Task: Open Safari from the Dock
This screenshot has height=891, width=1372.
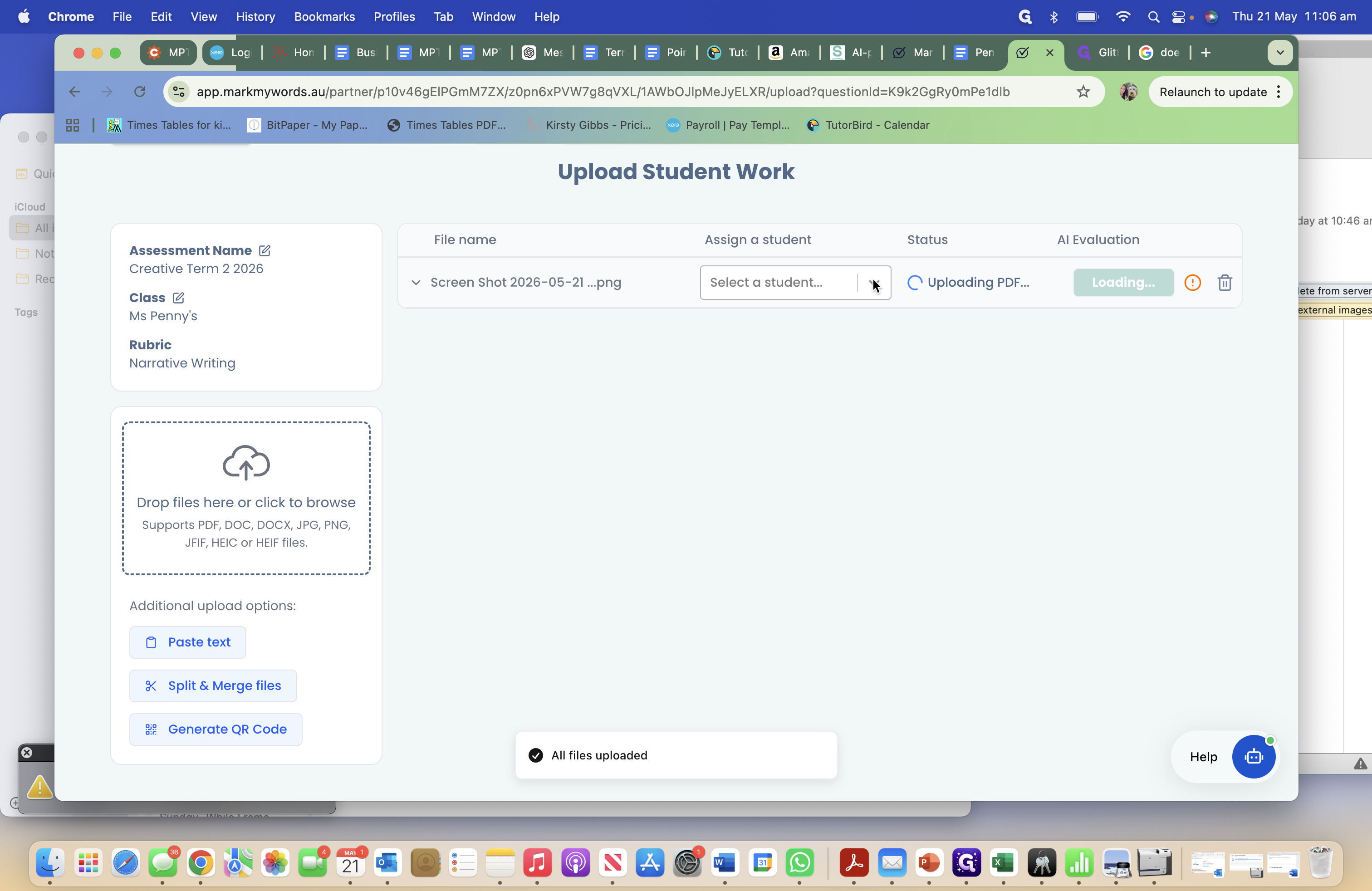Action: click(x=125, y=862)
